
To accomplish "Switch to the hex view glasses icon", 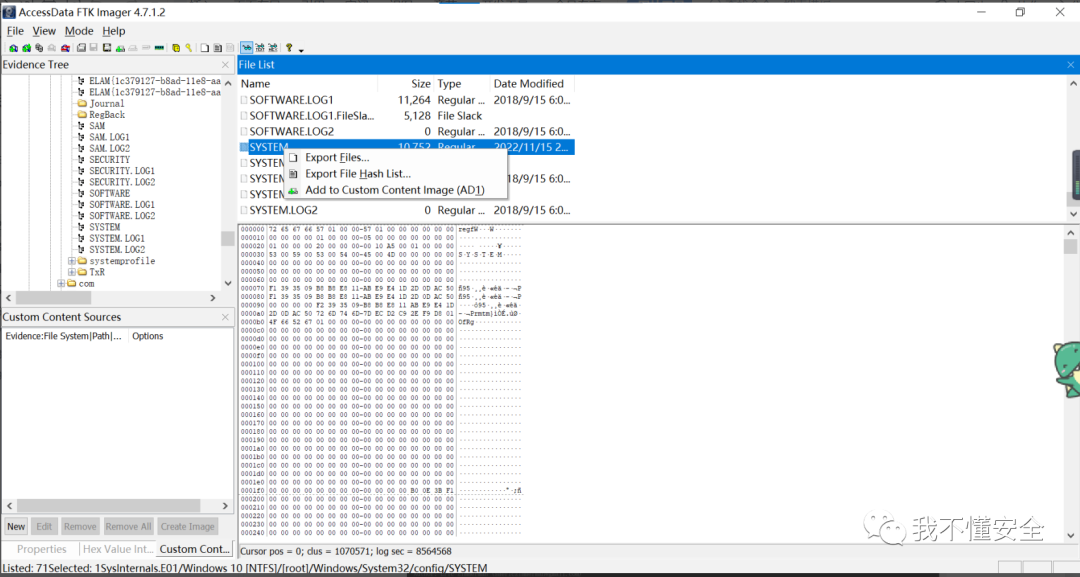I will tap(272, 48).
